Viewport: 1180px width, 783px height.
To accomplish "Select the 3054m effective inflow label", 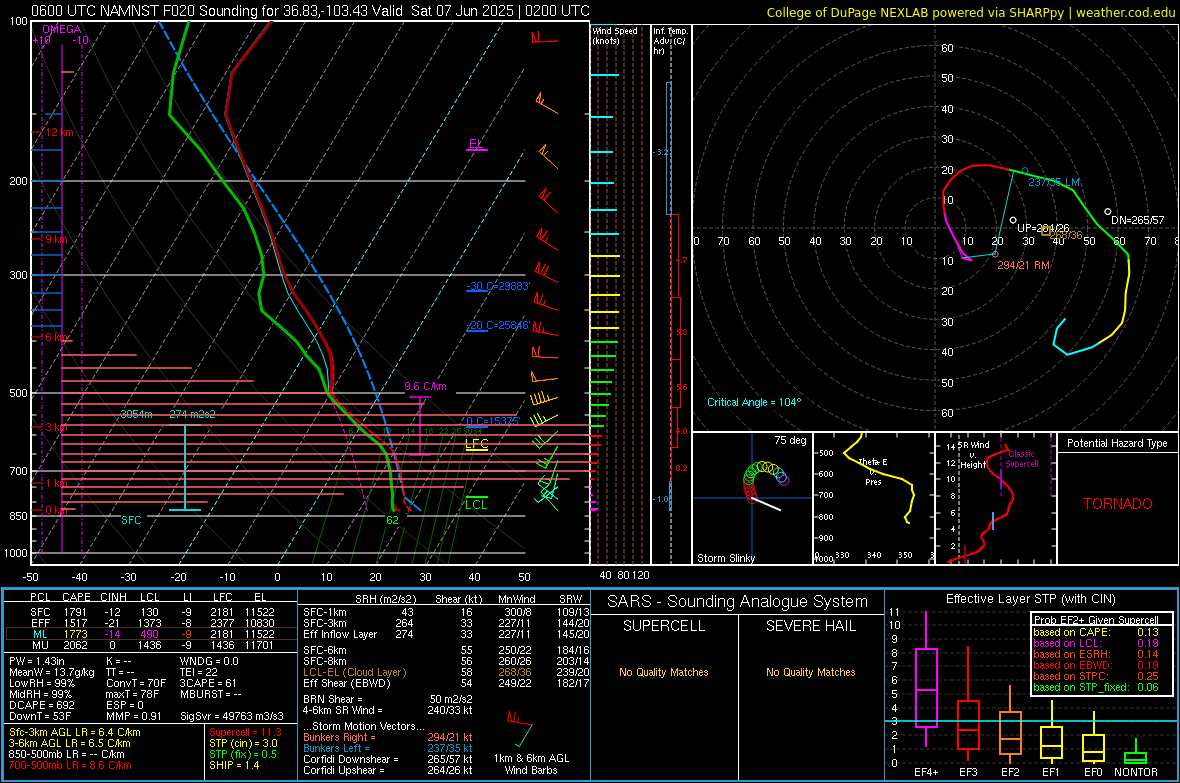I will (x=136, y=414).
